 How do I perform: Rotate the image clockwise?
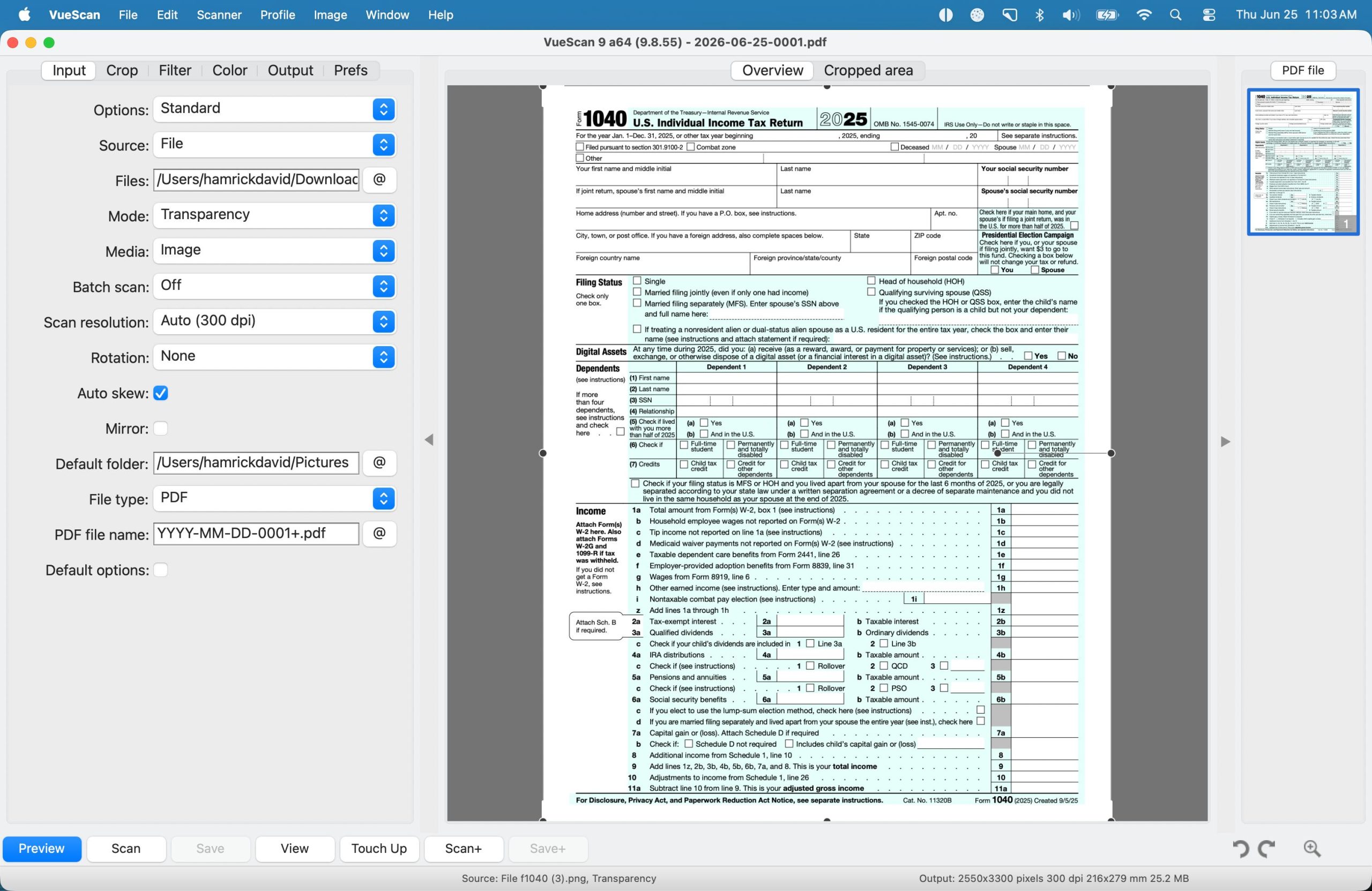1267,848
